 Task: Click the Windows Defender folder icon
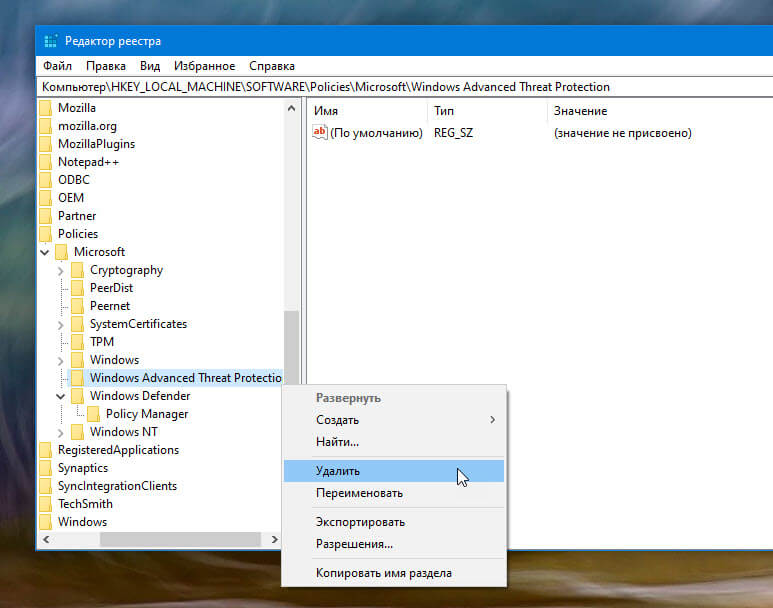tap(77, 396)
